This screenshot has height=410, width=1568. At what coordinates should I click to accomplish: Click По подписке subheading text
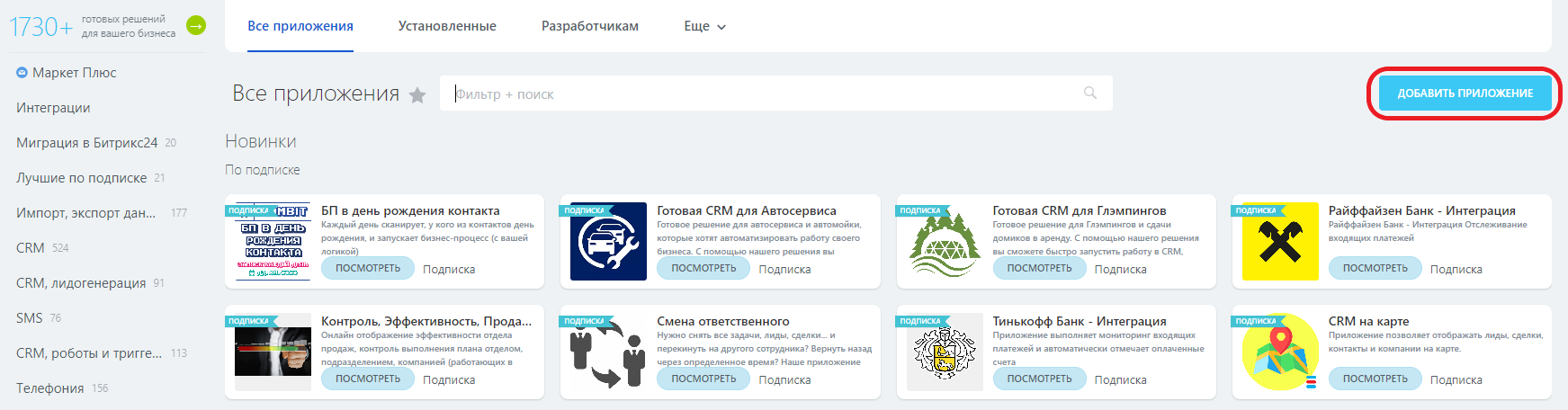pos(263,170)
